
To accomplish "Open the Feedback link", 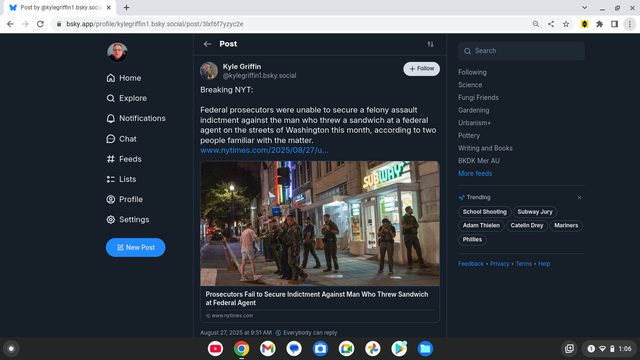I will click(x=471, y=264).
